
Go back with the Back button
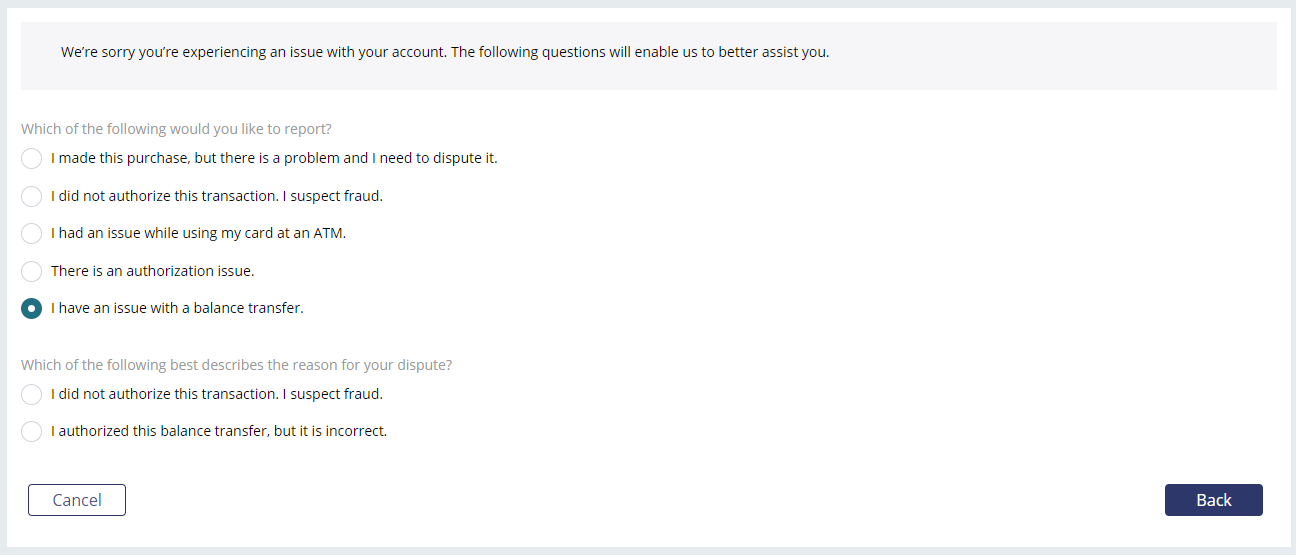coord(1214,500)
